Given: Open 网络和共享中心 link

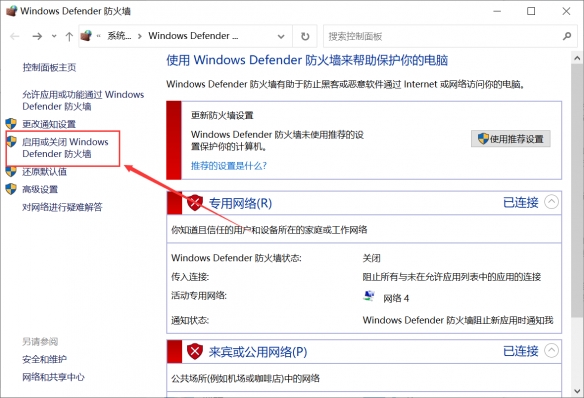Looking at the screenshot, I should (53, 377).
